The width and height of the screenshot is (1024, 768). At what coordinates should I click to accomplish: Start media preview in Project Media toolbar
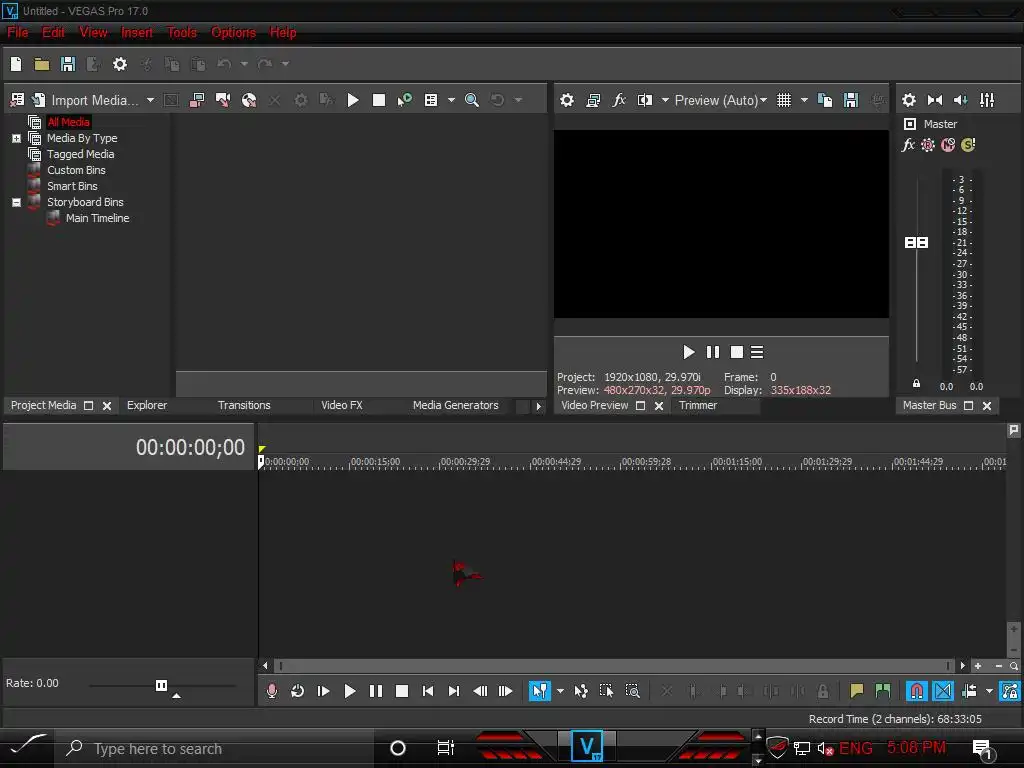(x=353, y=100)
